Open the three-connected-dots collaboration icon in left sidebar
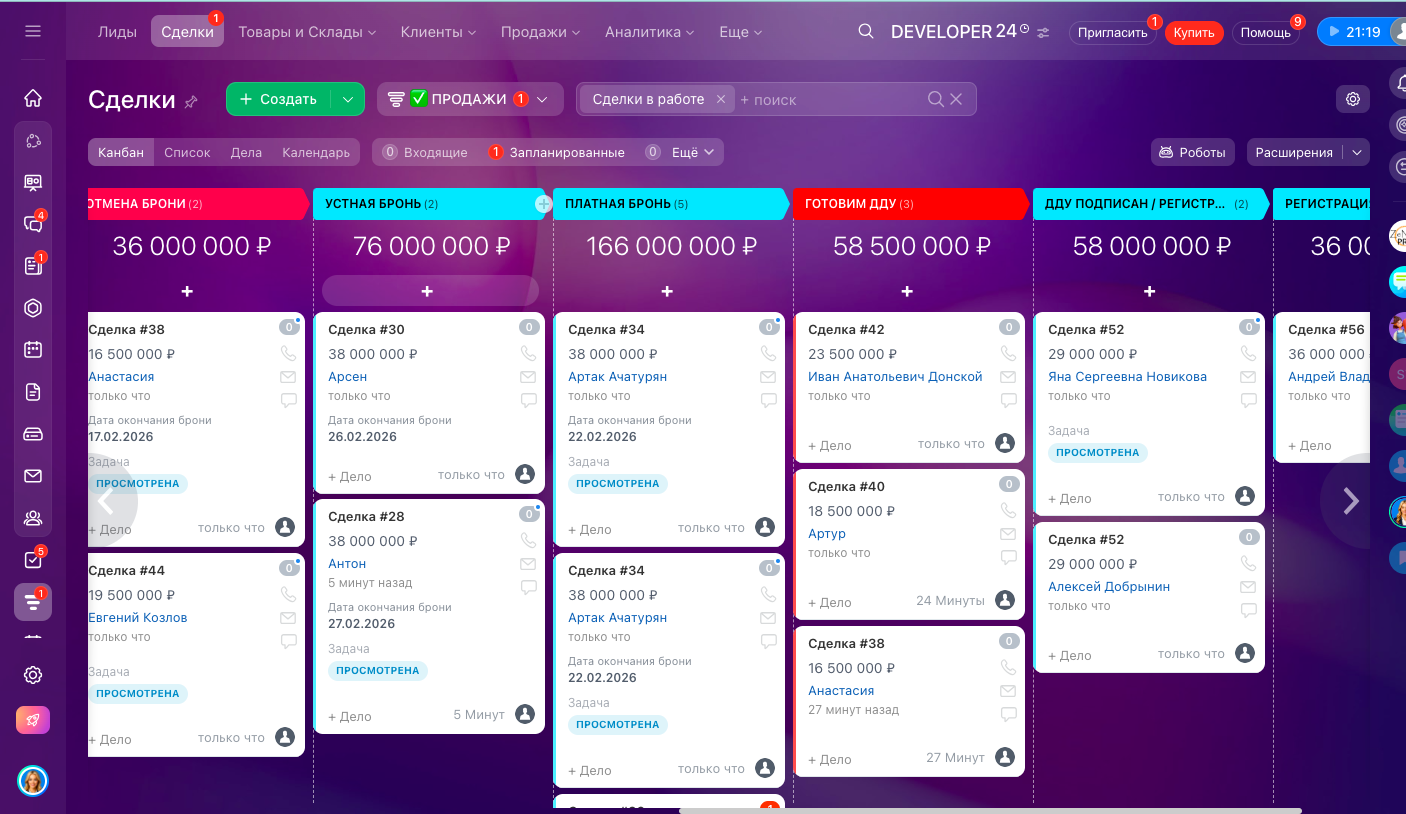The height and width of the screenshot is (814, 1406). pyautogui.click(x=33, y=141)
